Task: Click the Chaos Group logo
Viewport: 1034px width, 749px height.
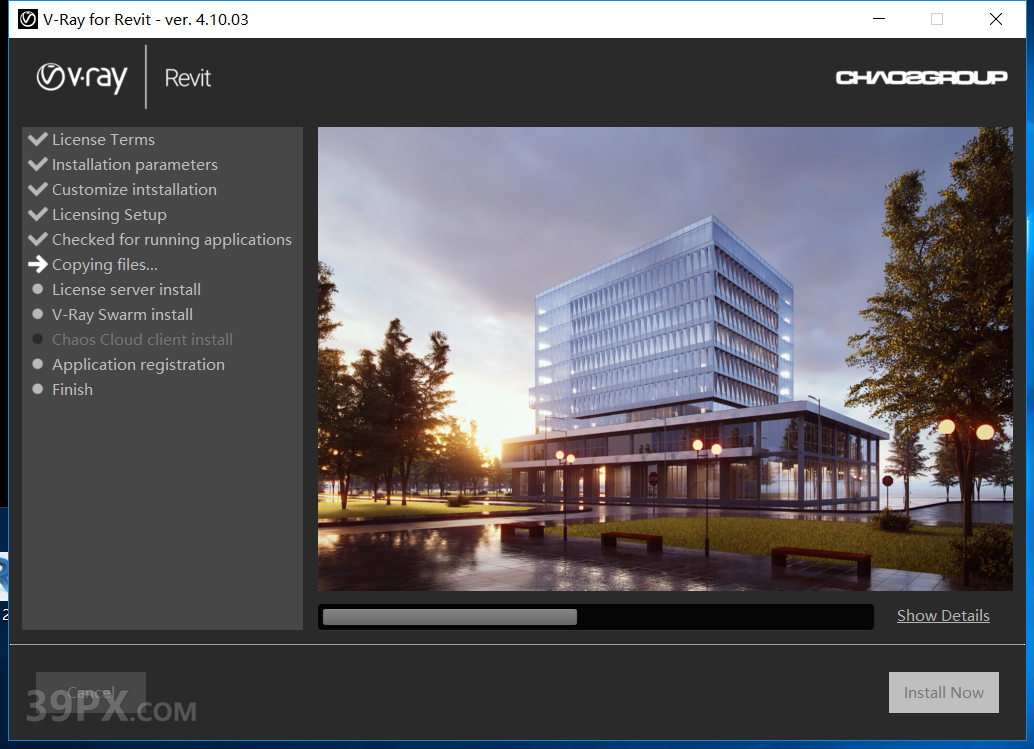Action: pos(921,78)
